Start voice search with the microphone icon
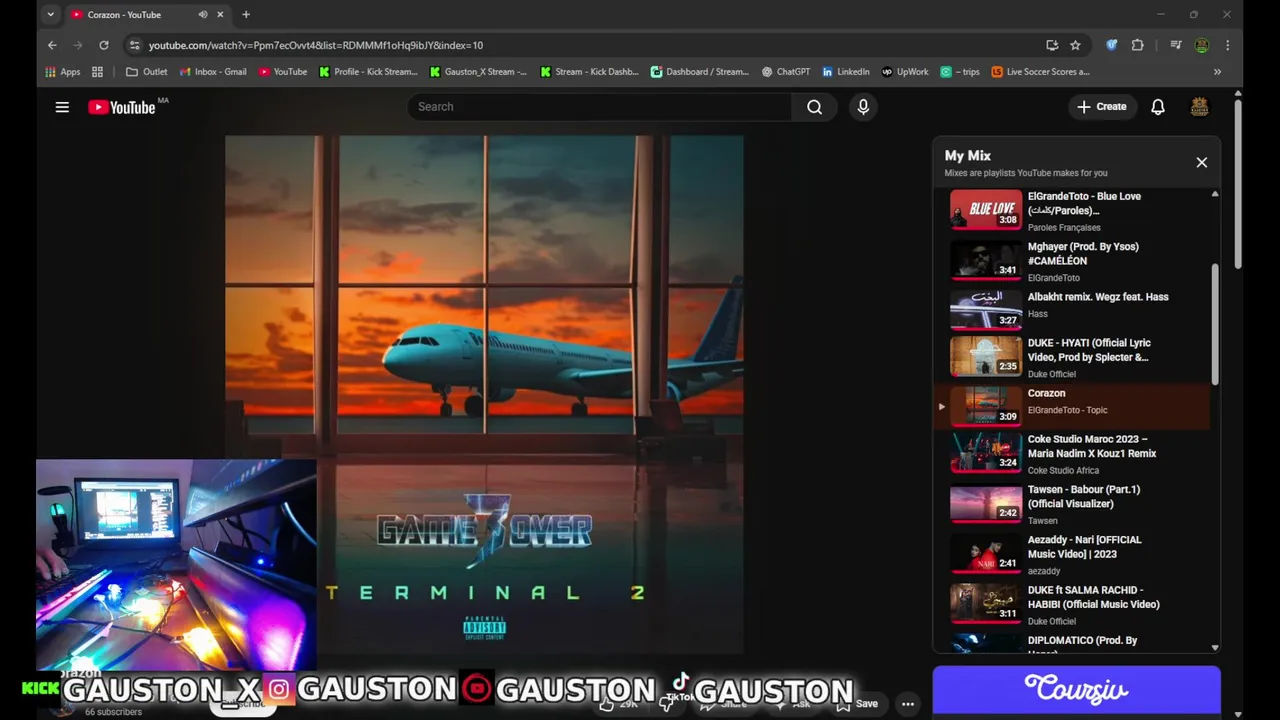 coord(863,107)
